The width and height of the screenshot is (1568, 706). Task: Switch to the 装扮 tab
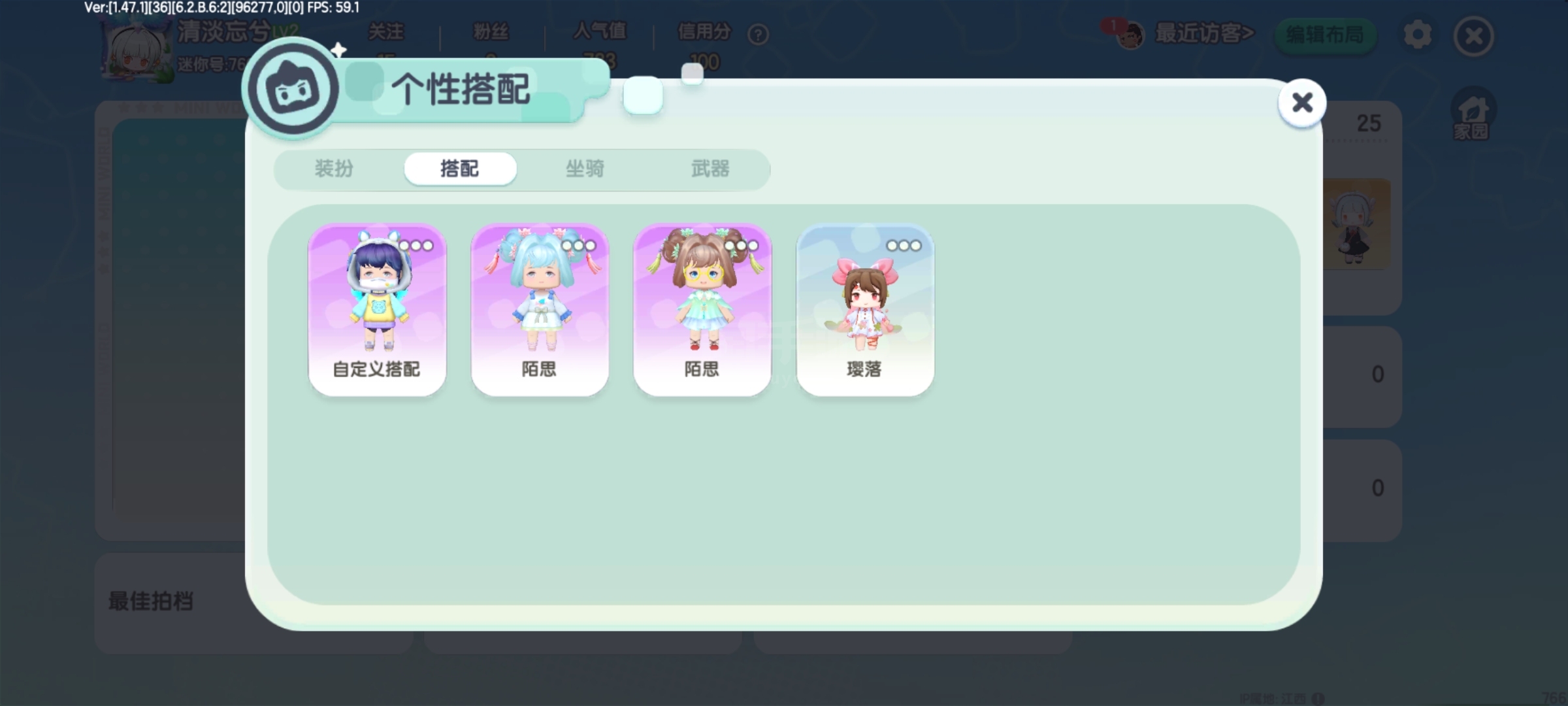coord(334,169)
